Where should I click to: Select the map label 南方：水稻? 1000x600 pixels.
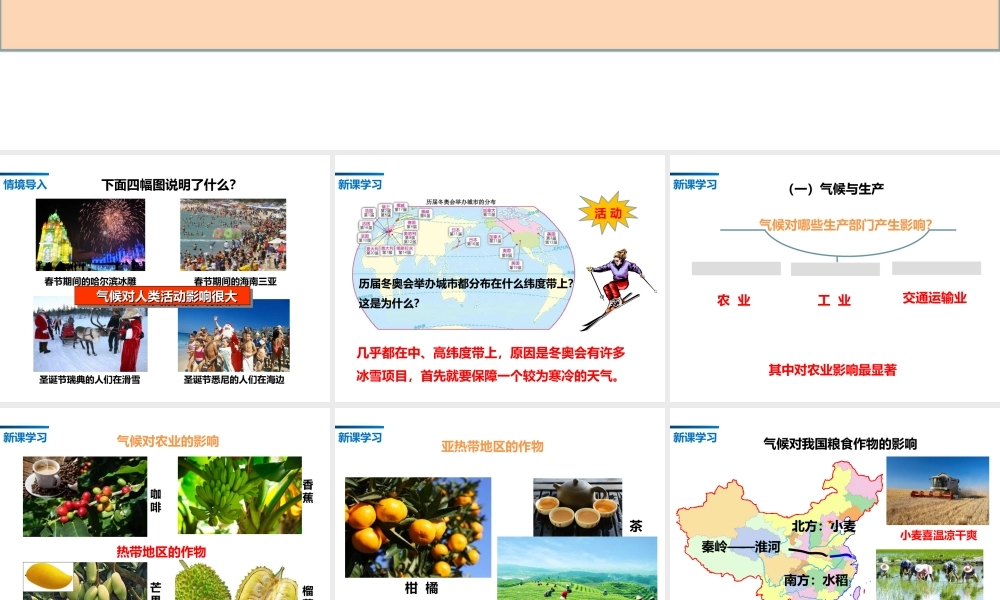coord(816,580)
